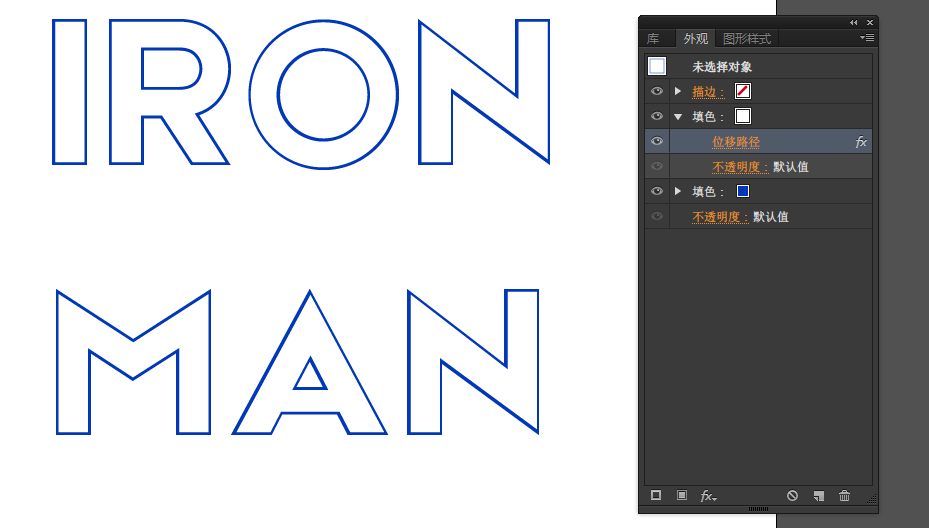The width and height of the screenshot is (929, 528).
Task: Click the MAN outlined text on canvas
Action: (x=297, y=362)
